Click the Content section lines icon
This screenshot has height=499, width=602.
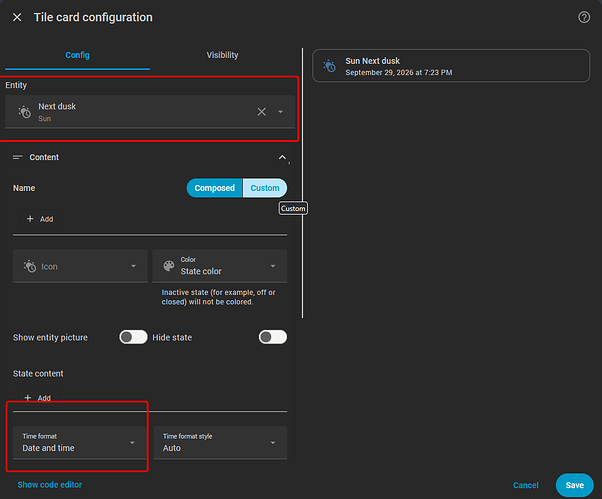(x=18, y=157)
